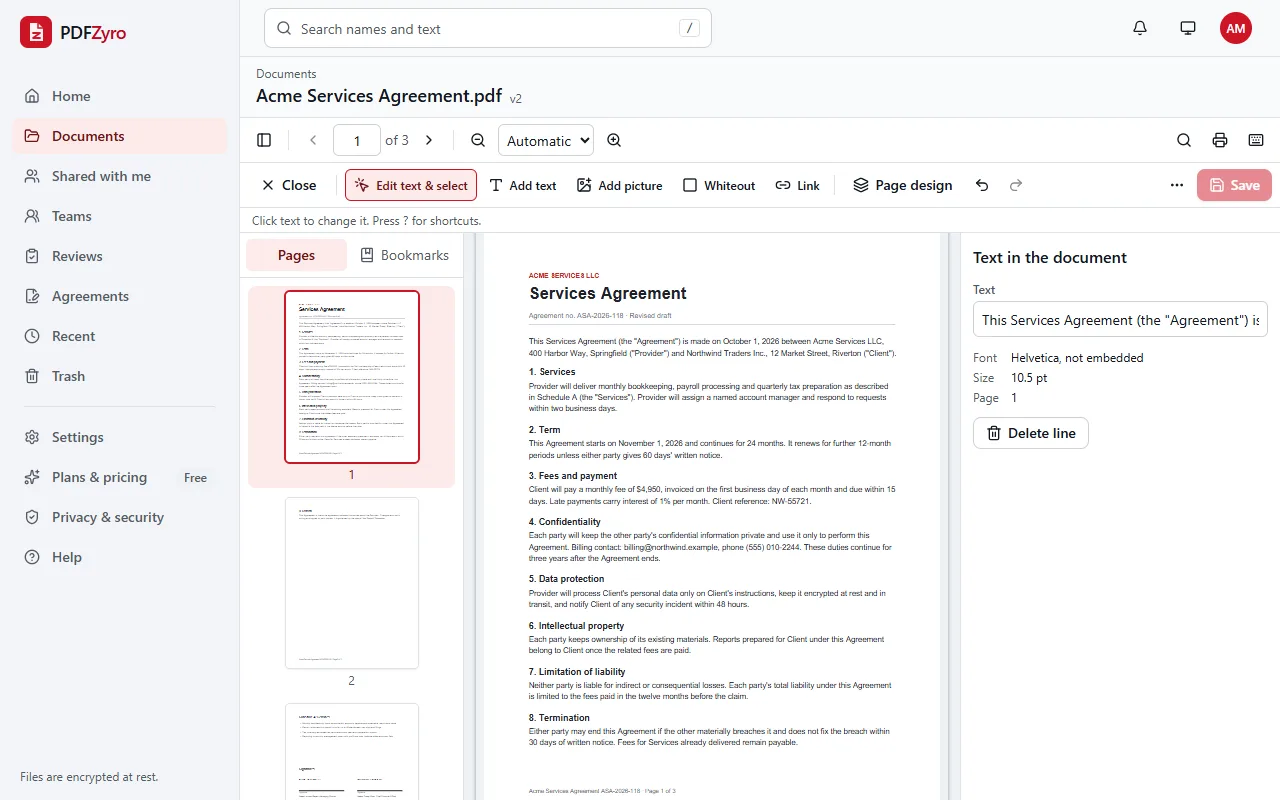The height and width of the screenshot is (800, 1280).
Task: Close the editing toolbar
Action: click(288, 185)
